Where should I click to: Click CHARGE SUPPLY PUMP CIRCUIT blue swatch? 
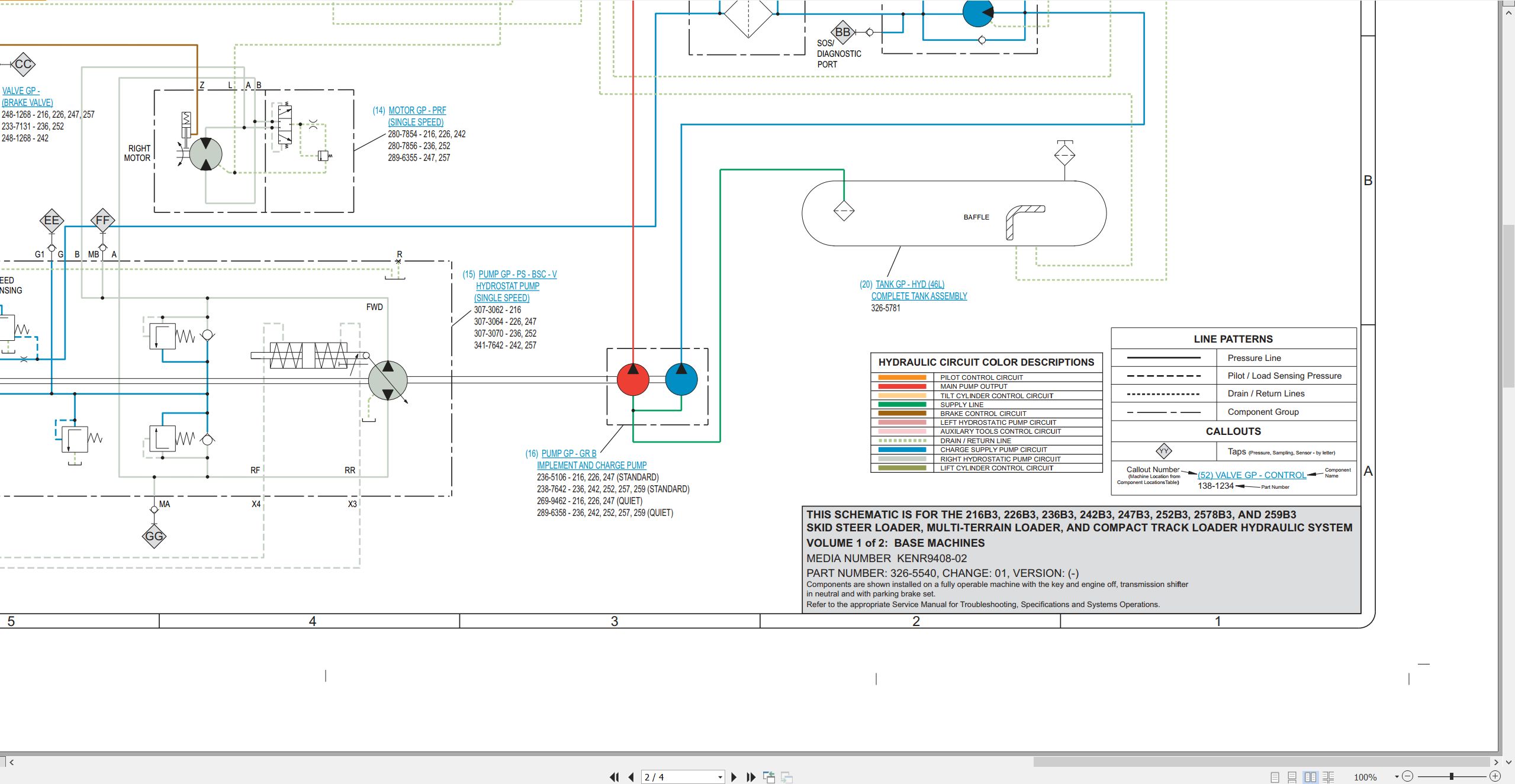(x=902, y=450)
